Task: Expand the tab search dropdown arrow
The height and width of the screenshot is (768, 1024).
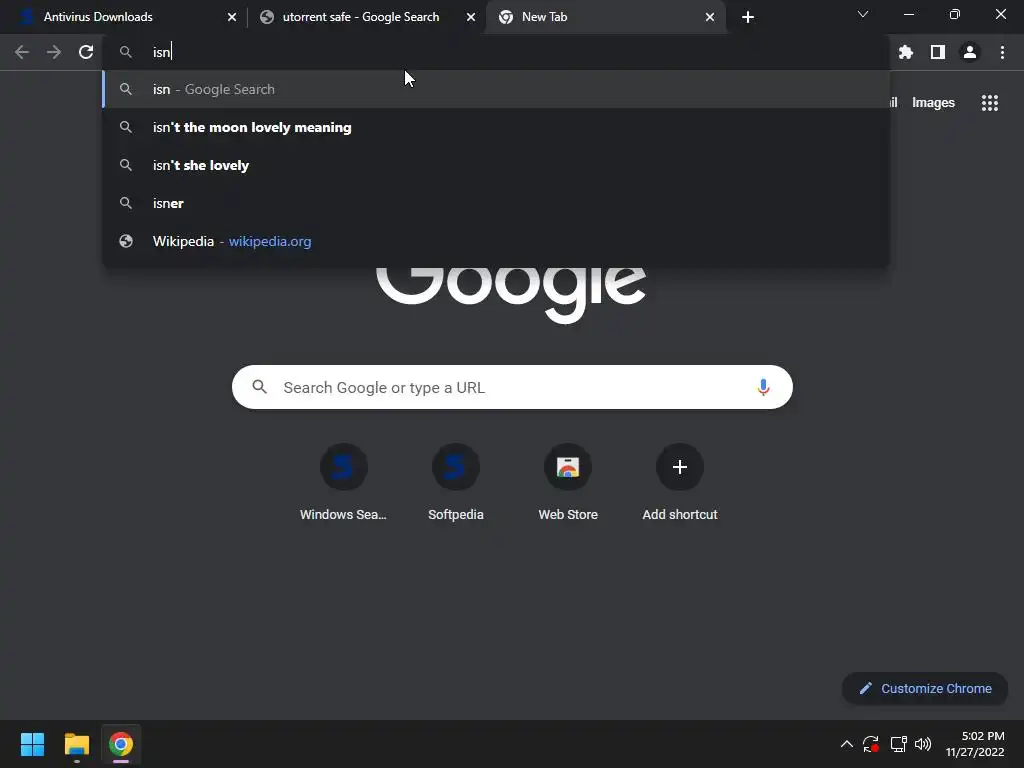Action: [863, 14]
